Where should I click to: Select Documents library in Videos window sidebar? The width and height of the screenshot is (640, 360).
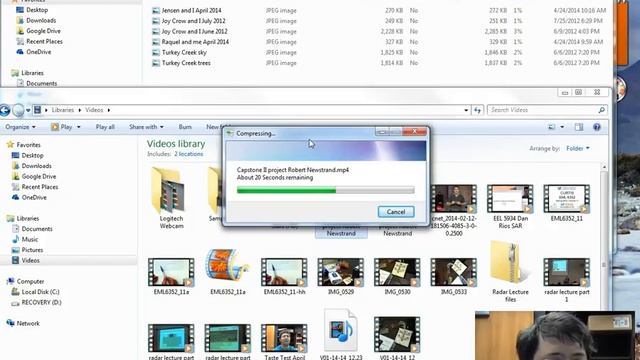(37, 229)
